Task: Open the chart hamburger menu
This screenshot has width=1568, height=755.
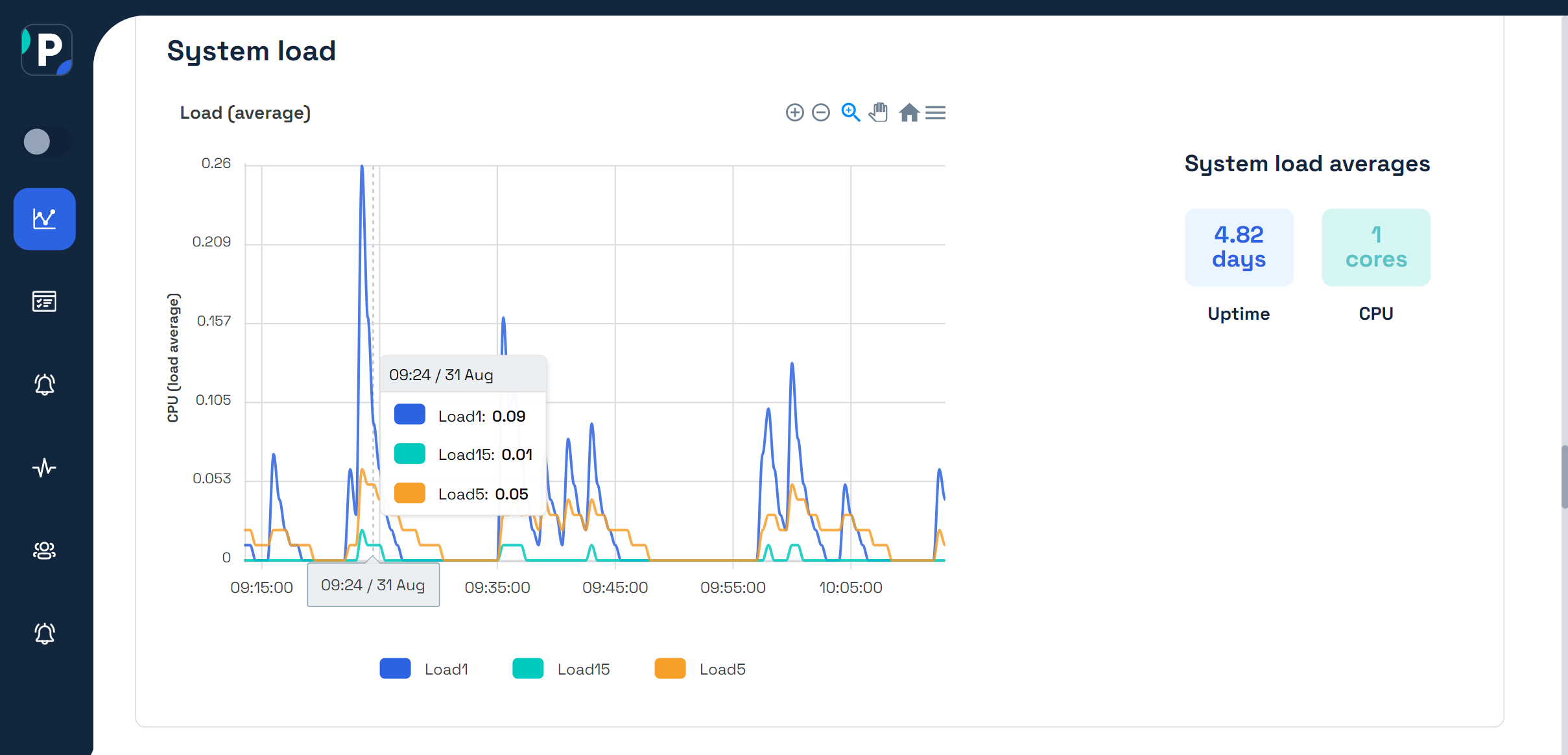Action: coord(935,113)
